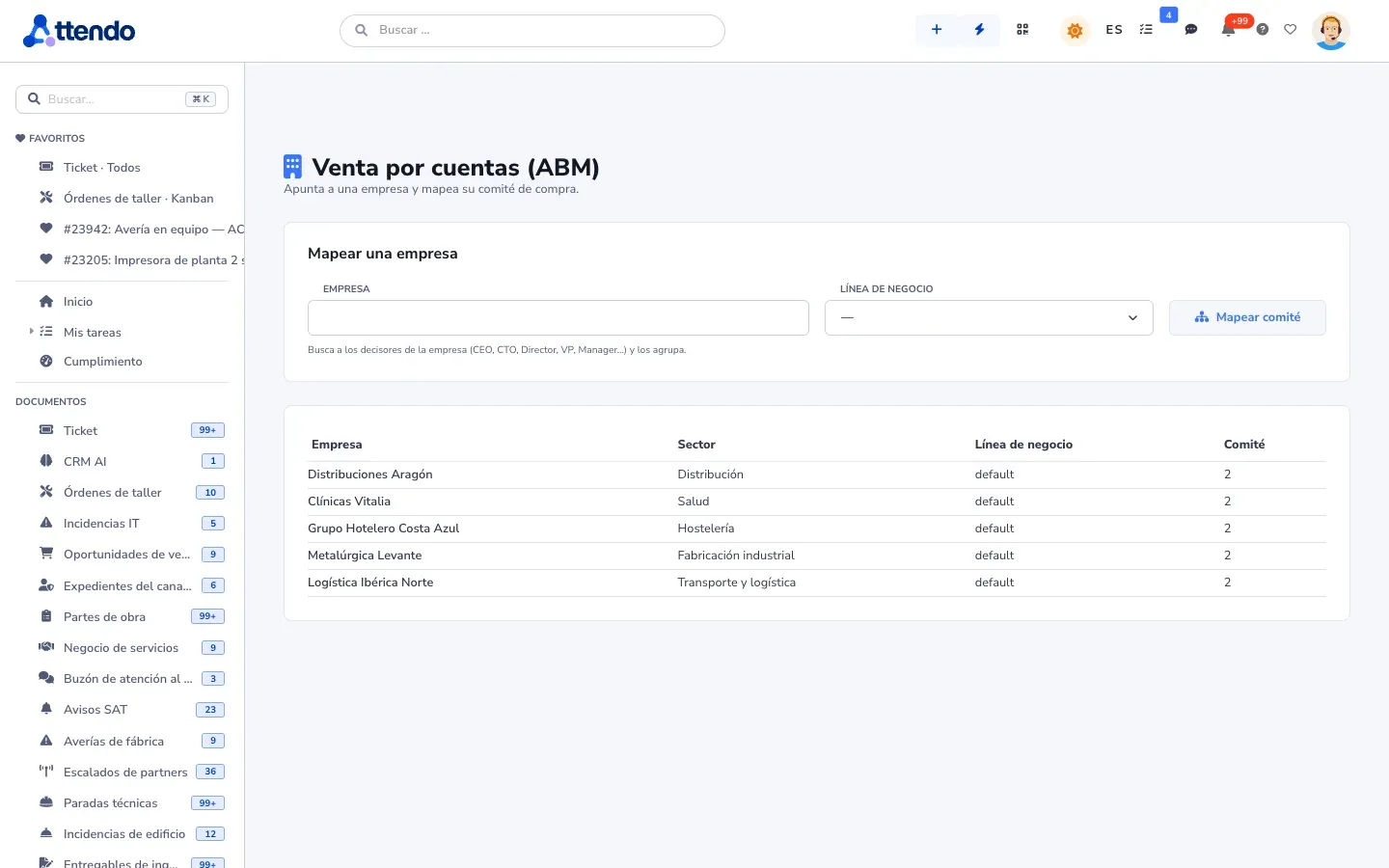The image size is (1389, 868).
Task: Select the Grupo Hotelero Costa Azul row
Action: click(816, 529)
